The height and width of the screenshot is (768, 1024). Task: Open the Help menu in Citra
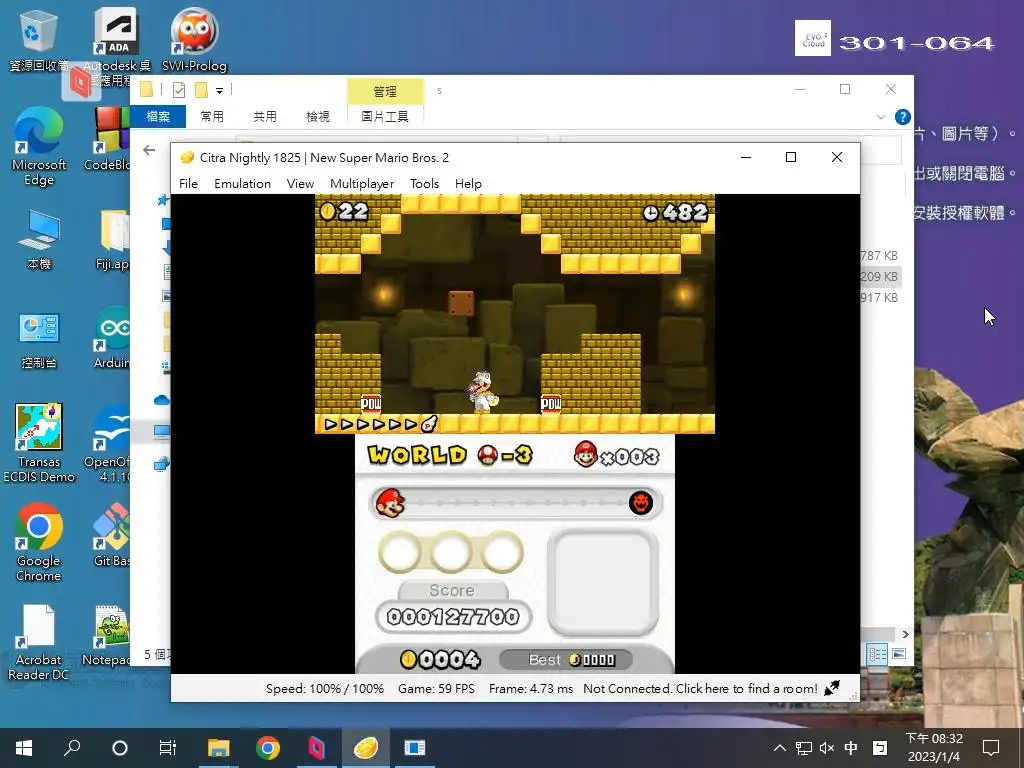pos(468,184)
